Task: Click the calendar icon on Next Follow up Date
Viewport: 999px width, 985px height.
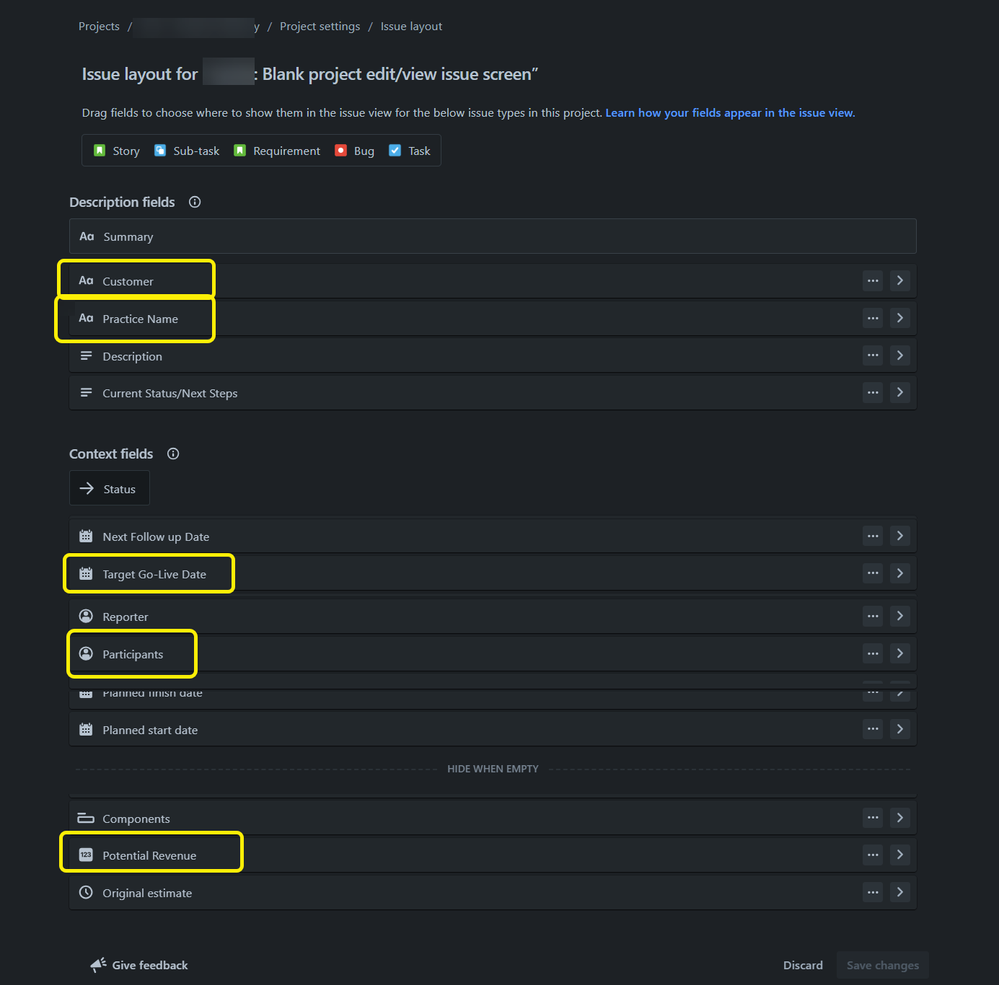Action: click(85, 535)
